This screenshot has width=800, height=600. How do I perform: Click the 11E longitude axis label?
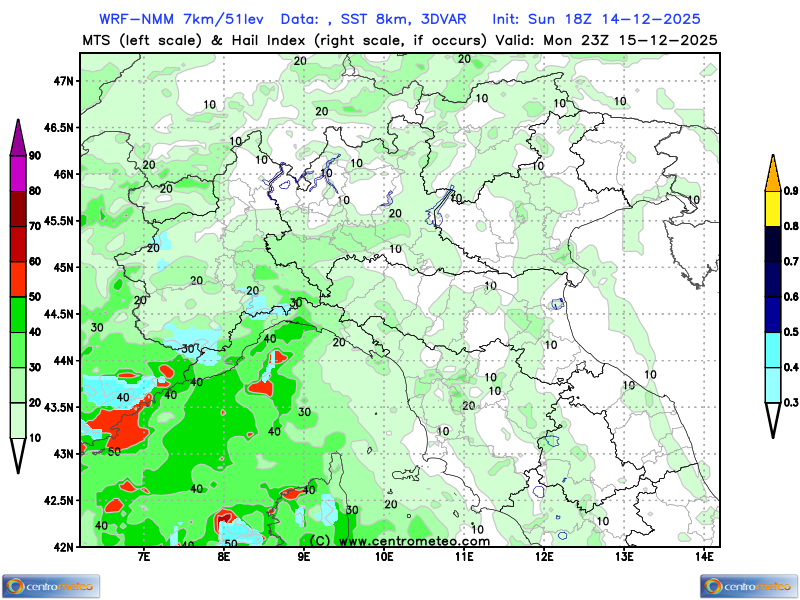(463, 555)
